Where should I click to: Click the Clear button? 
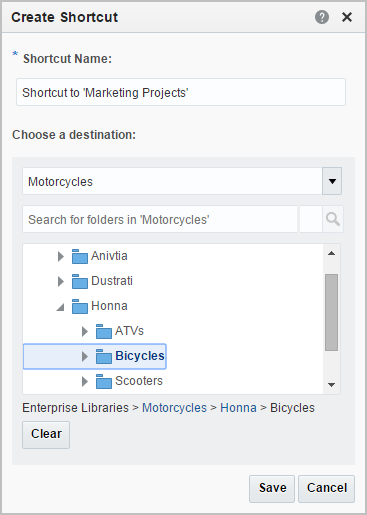[x=46, y=435]
